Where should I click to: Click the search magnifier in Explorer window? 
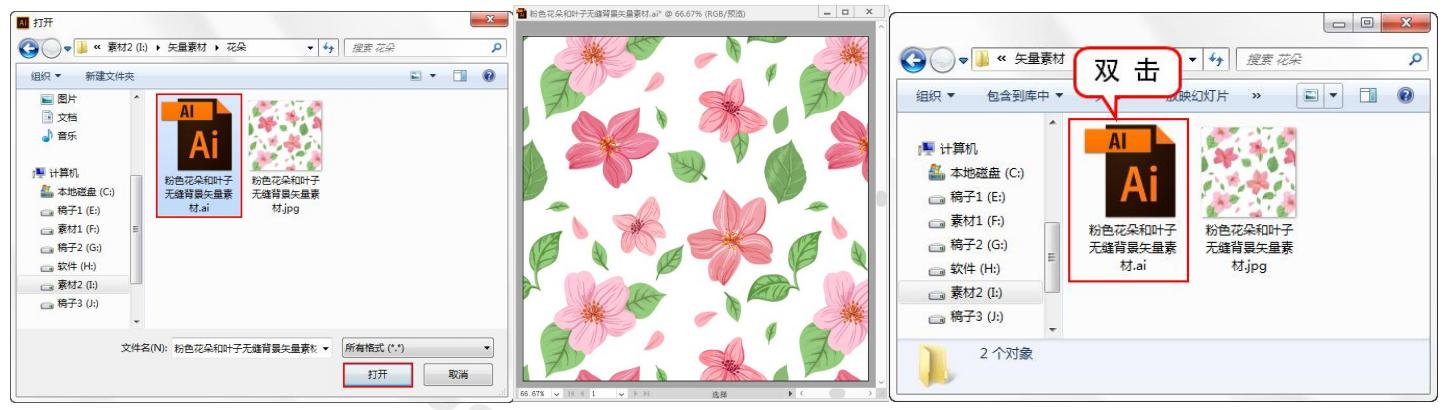click(1415, 61)
